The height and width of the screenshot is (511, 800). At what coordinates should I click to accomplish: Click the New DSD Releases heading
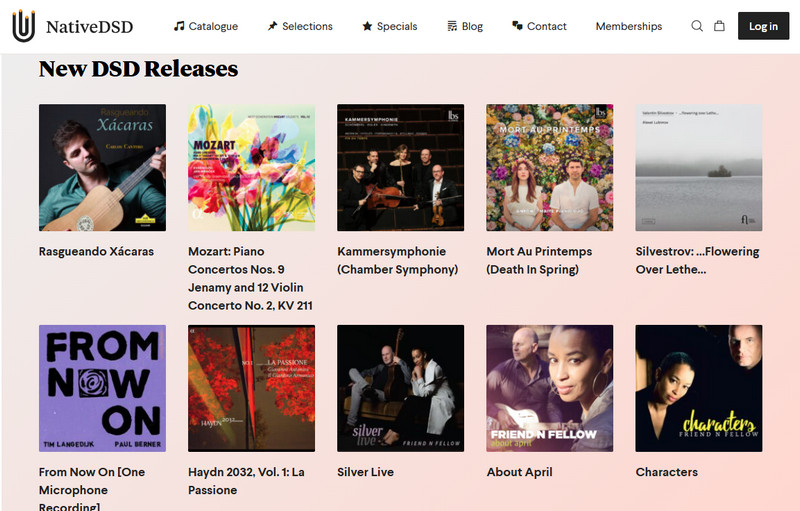(x=138, y=69)
